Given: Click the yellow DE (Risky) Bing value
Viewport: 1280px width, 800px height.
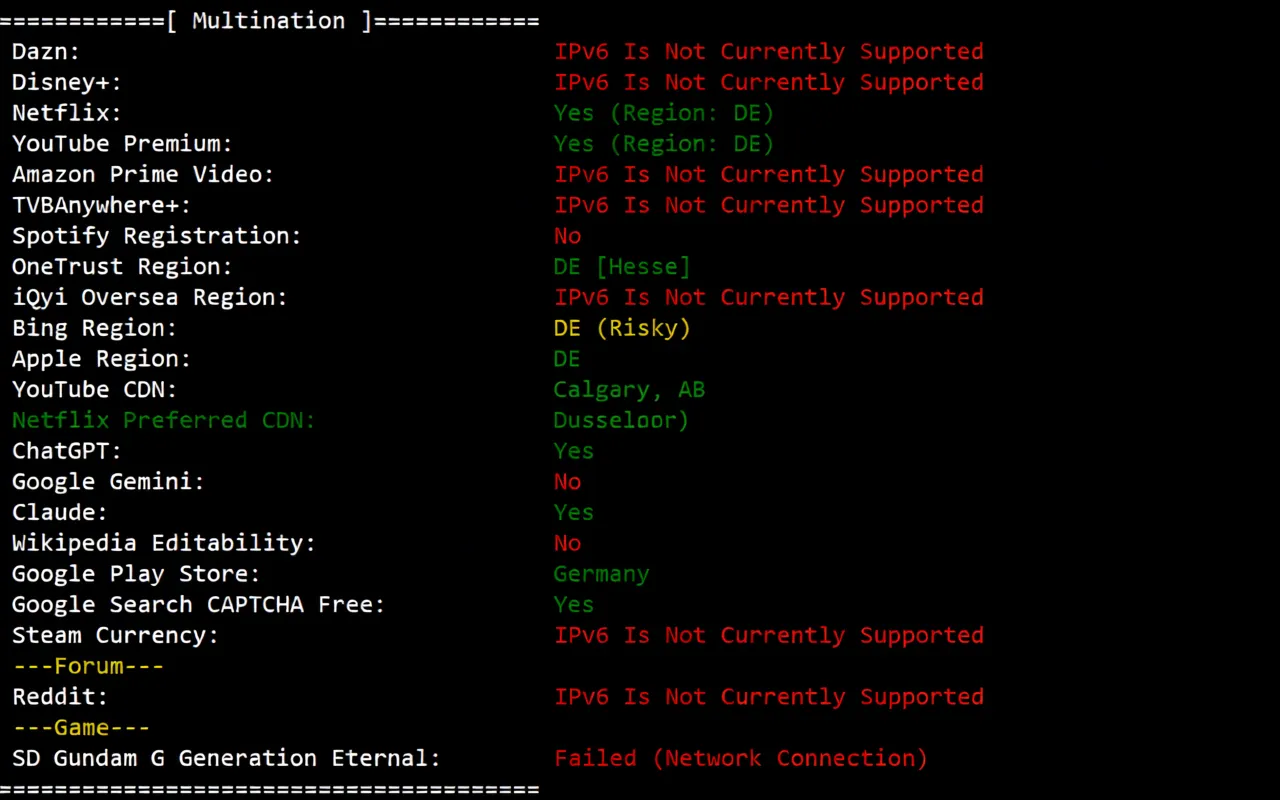Looking at the screenshot, I should coord(621,328).
